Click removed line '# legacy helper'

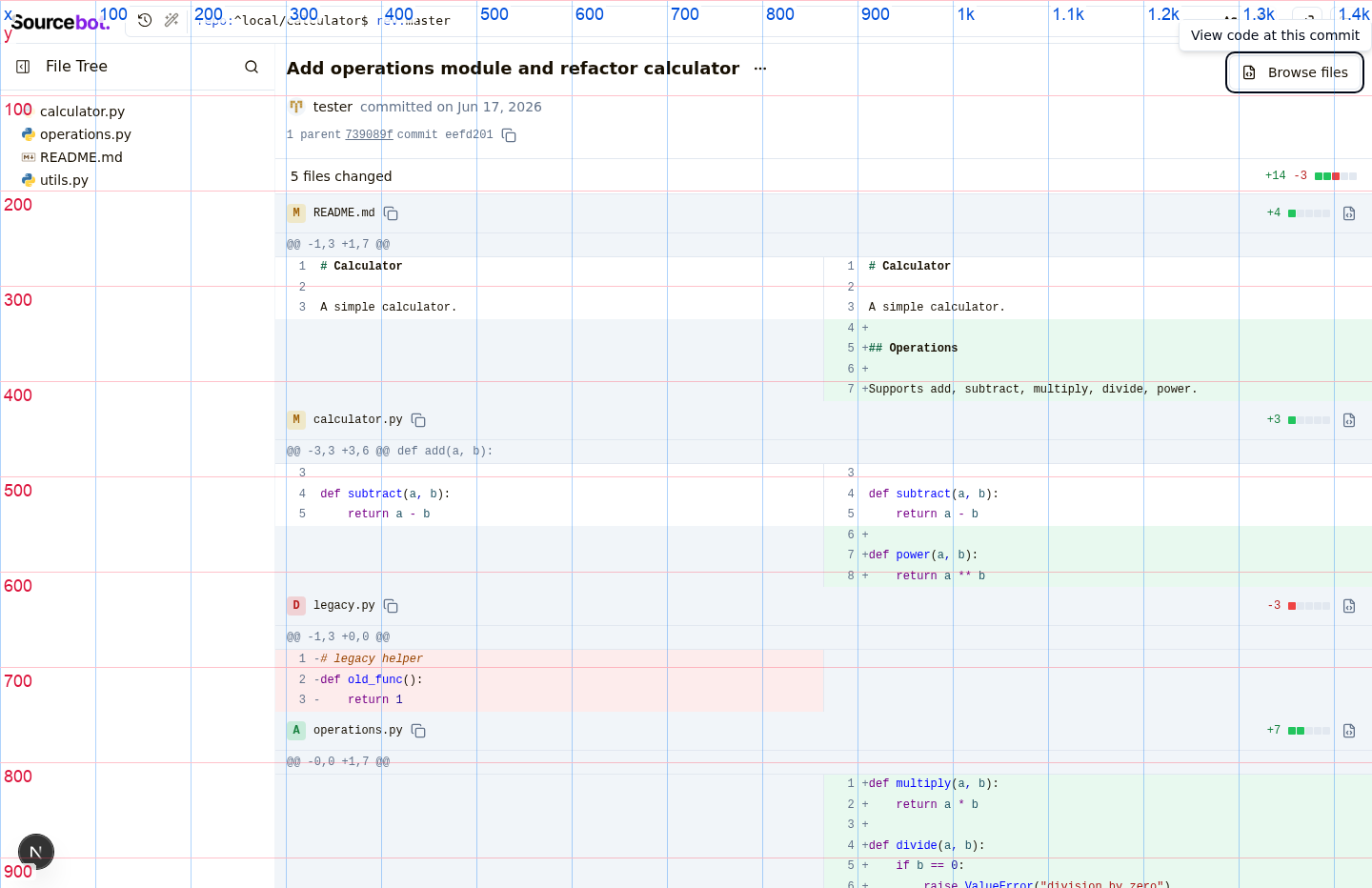[372, 659]
